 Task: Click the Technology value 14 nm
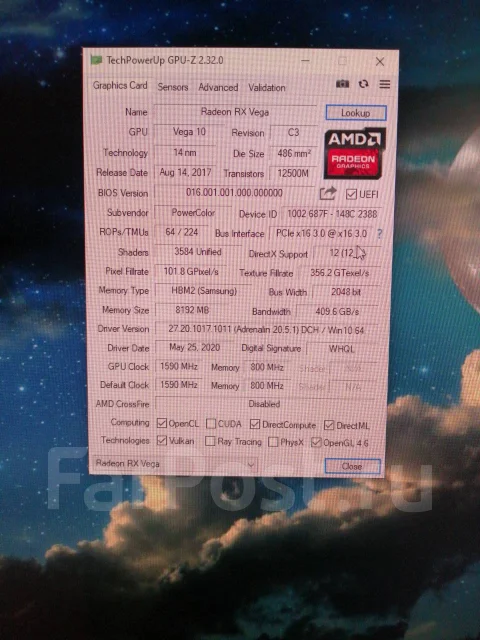[x=185, y=152]
